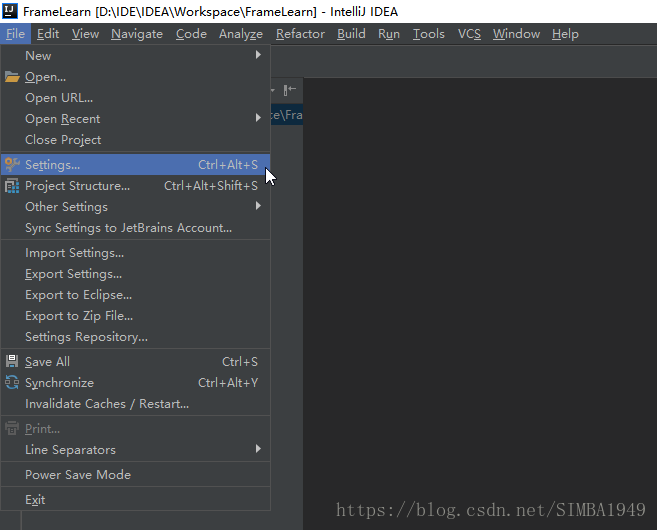
Task: Select Export Settings...
Action: (x=135, y=274)
